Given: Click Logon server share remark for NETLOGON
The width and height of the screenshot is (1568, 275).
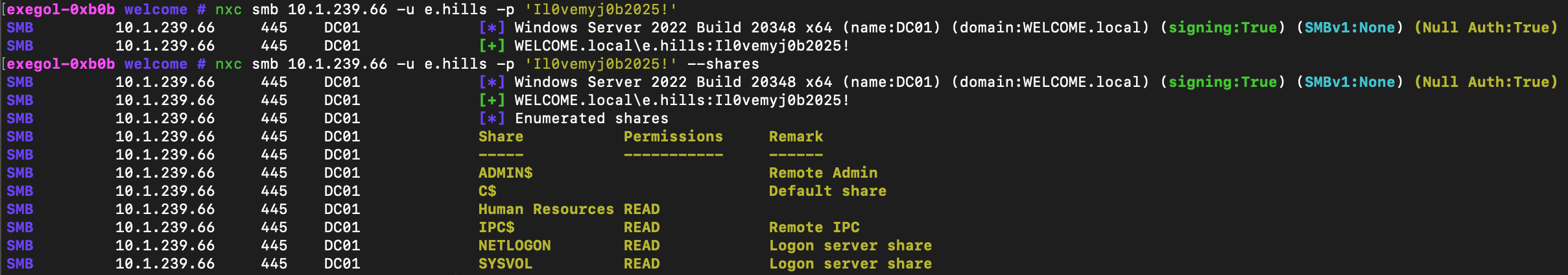Looking at the screenshot, I should pyautogui.click(x=850, y=246).
